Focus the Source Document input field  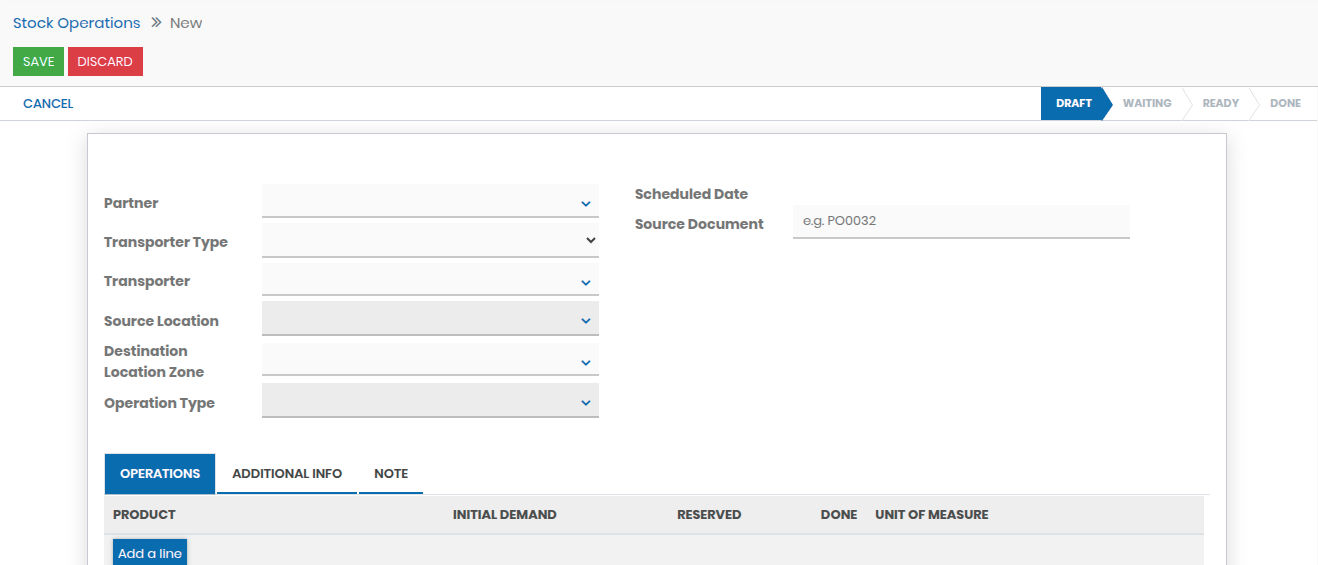coord(960,221)
